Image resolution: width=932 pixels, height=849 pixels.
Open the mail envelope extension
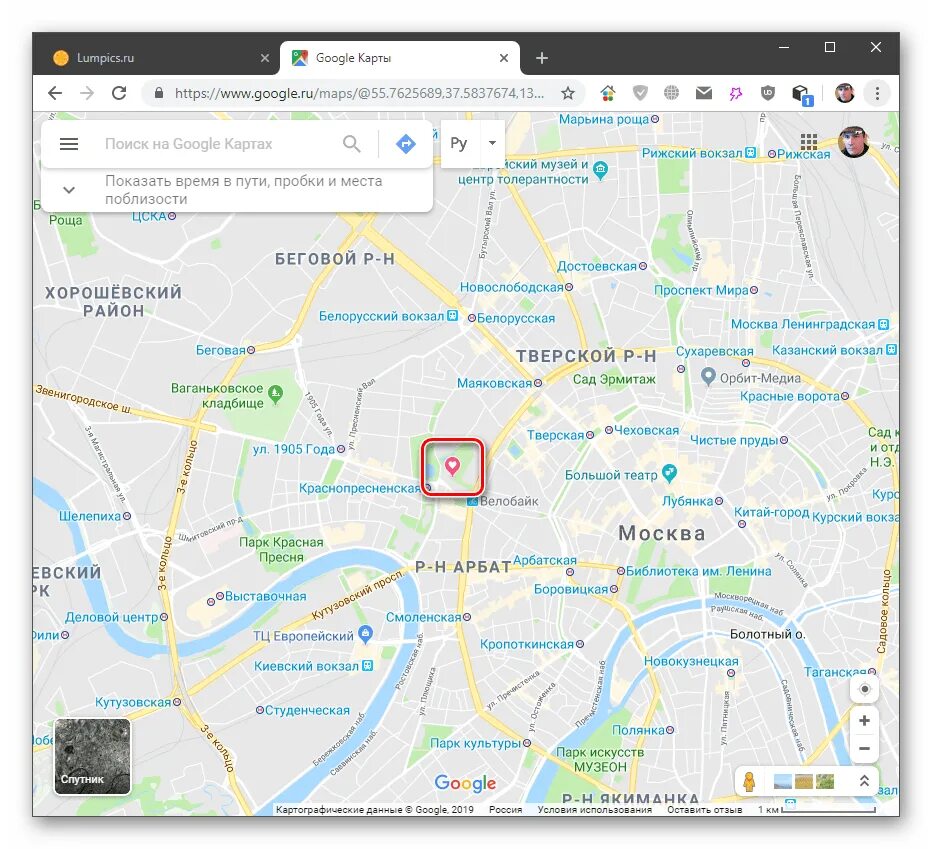(704, 93)
